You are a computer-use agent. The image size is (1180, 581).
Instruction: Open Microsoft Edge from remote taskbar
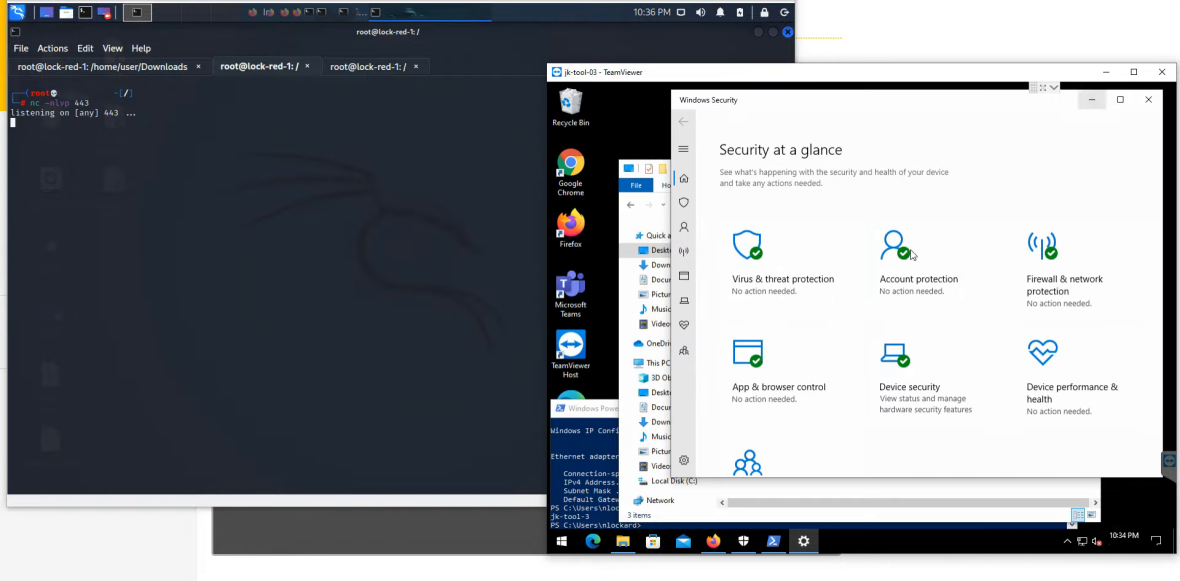[x=593, y=541]
